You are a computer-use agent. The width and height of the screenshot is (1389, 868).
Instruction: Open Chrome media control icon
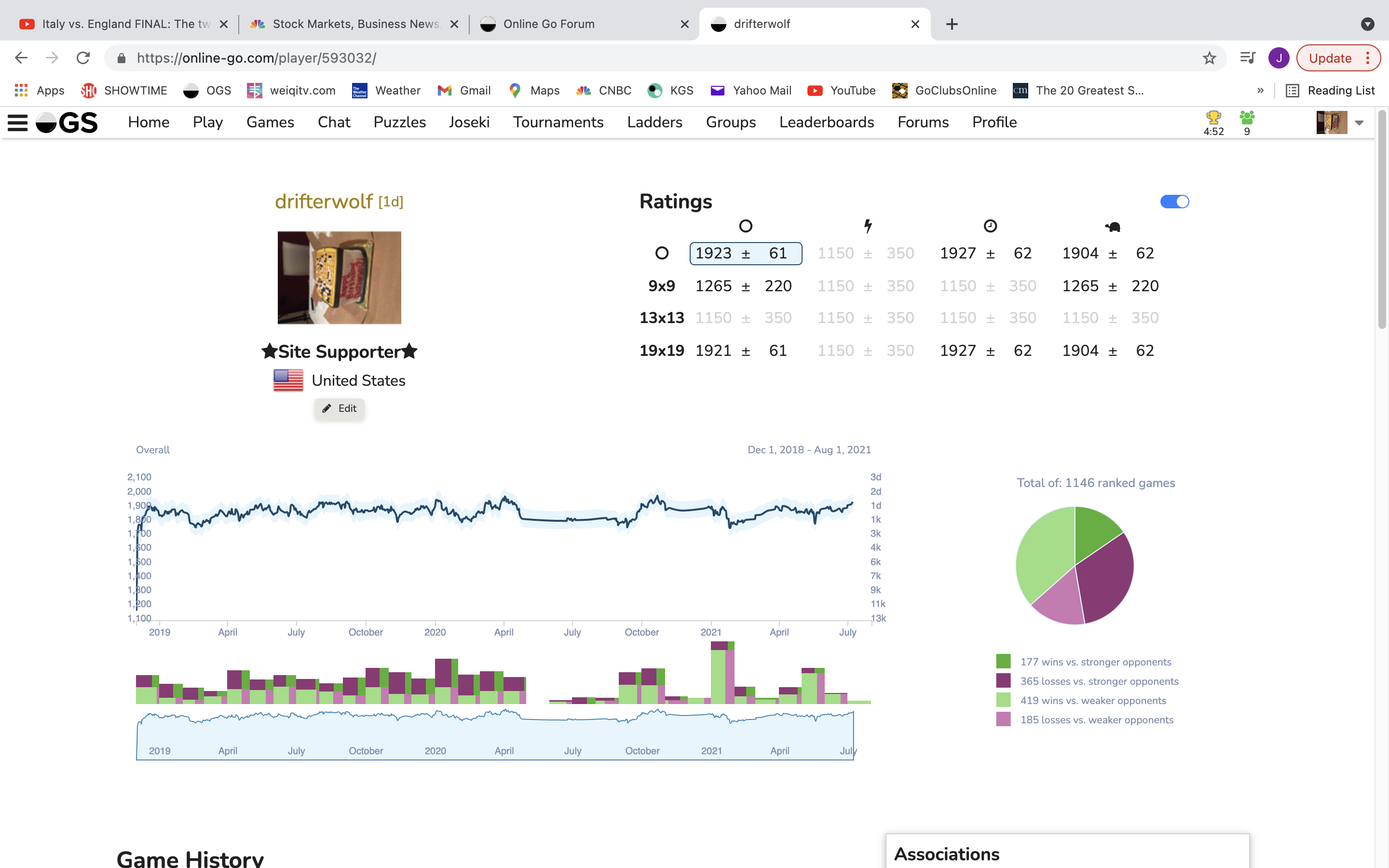tap(1247, 58)
